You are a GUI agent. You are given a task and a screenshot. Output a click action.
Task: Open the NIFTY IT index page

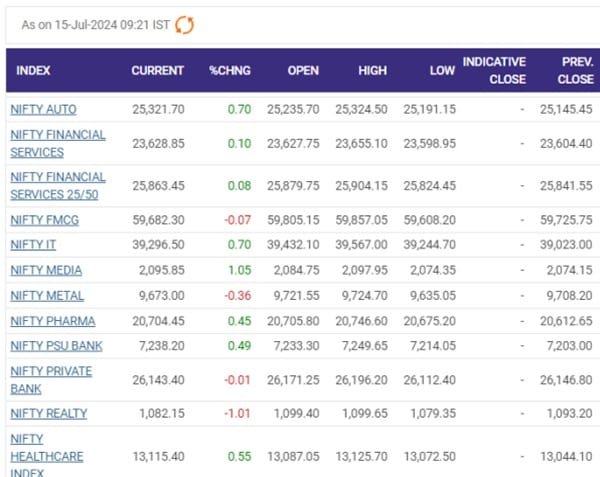[x=35, y=245]
